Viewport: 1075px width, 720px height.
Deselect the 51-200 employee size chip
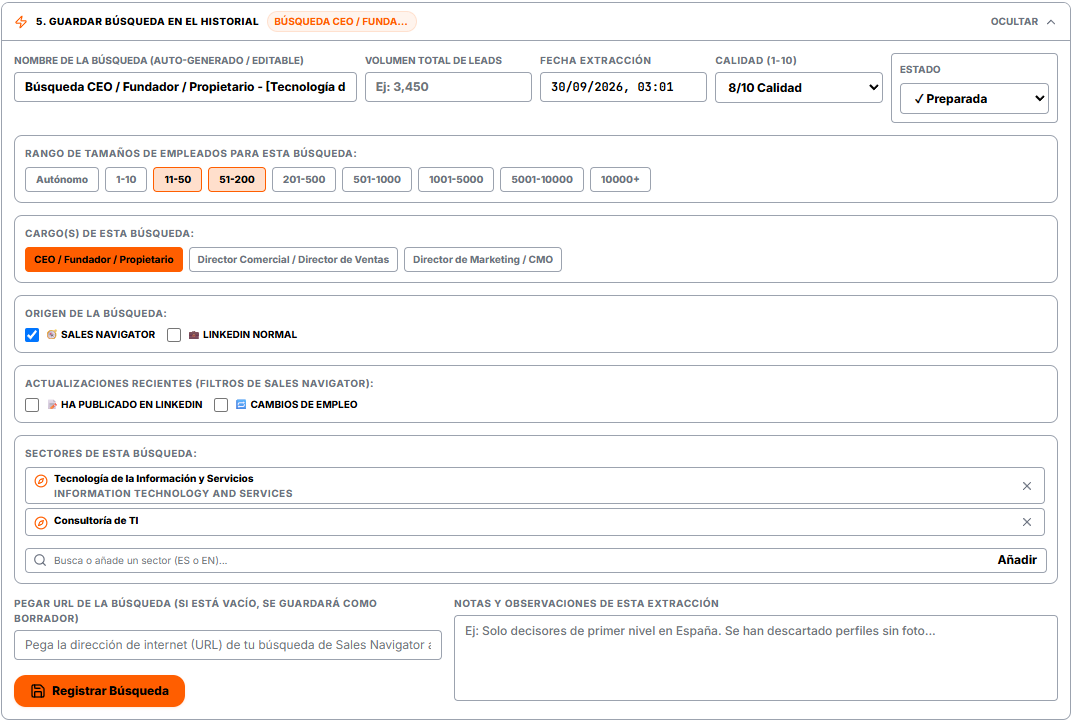tap(237, 180)
